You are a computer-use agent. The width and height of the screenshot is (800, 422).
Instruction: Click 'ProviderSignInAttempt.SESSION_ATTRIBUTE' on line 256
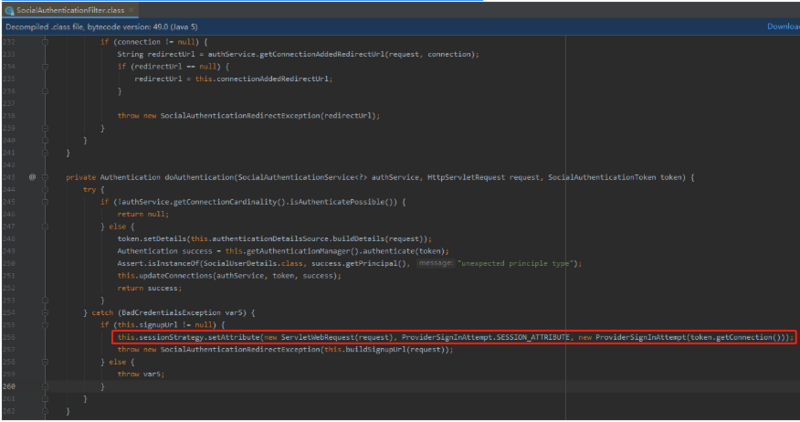tap(485, 337)
